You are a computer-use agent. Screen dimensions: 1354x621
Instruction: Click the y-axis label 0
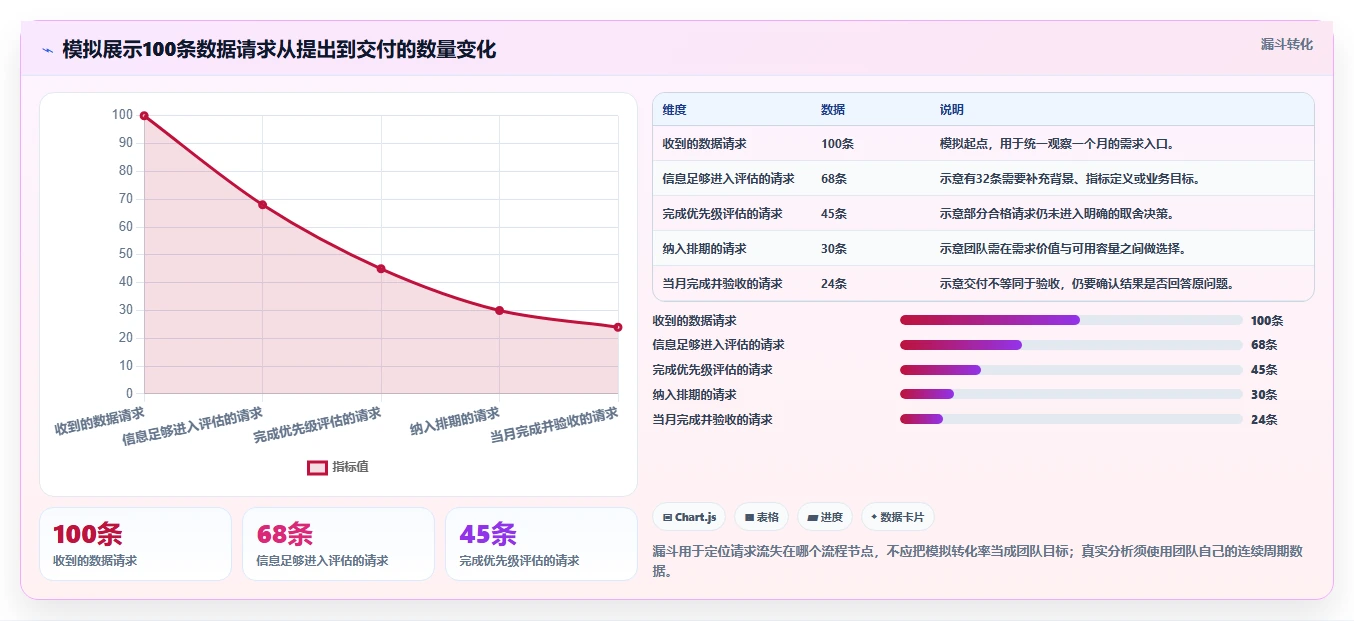[x=129, y=394]
